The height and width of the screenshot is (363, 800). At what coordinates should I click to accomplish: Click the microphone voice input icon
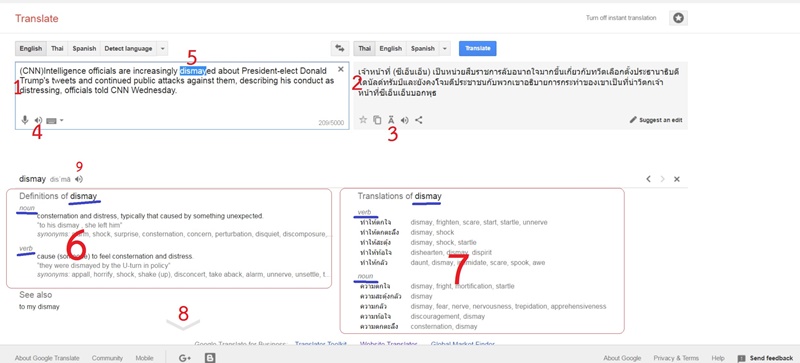pos(24,120)
